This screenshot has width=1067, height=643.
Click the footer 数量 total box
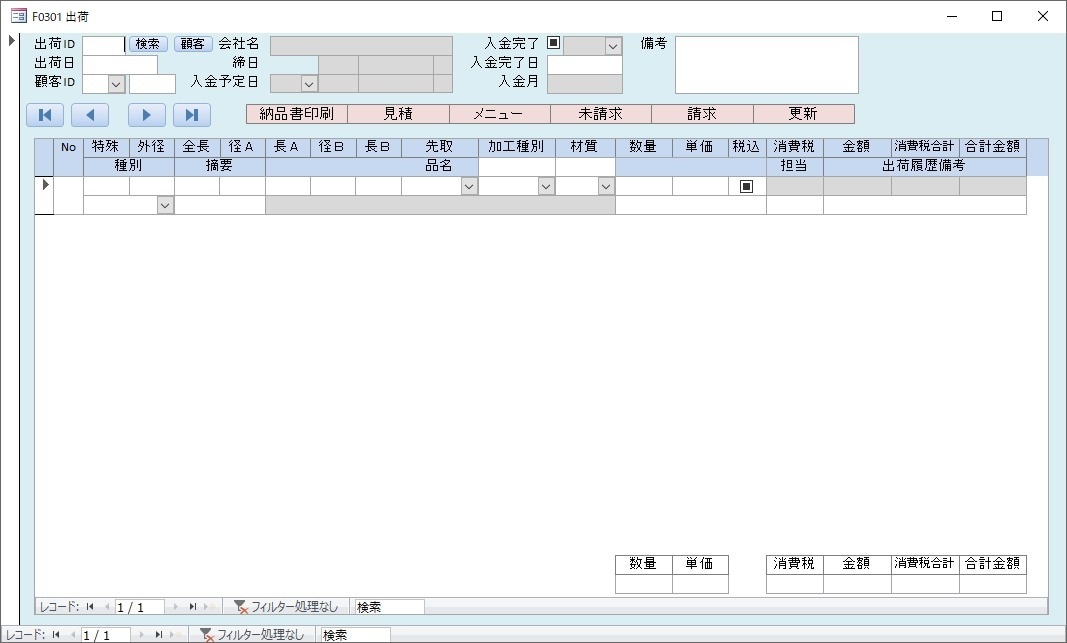tap(644, 584)
